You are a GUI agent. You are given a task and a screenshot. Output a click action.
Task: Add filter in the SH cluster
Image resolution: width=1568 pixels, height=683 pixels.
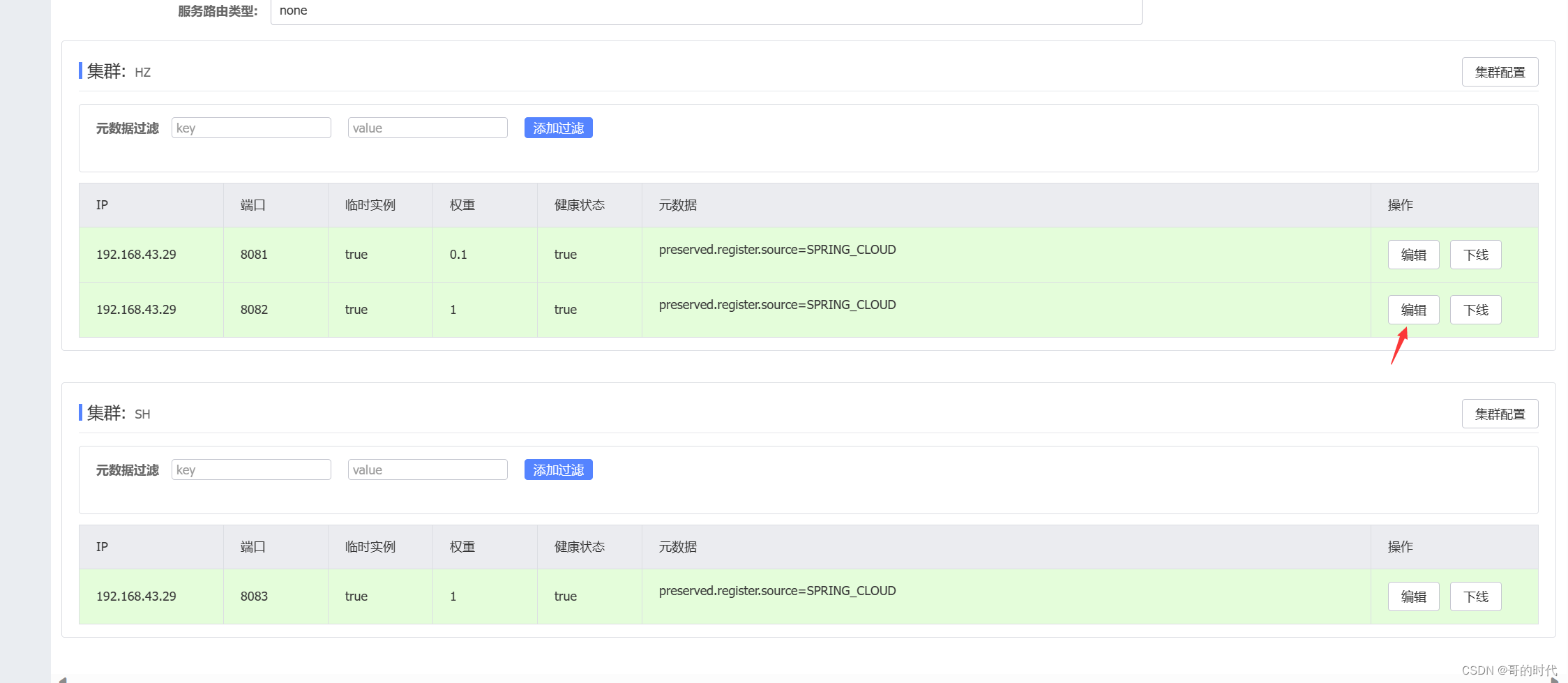coord(558,470)
